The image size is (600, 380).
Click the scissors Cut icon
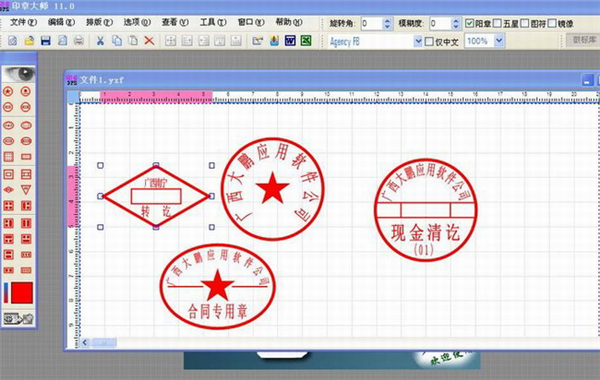100,41
